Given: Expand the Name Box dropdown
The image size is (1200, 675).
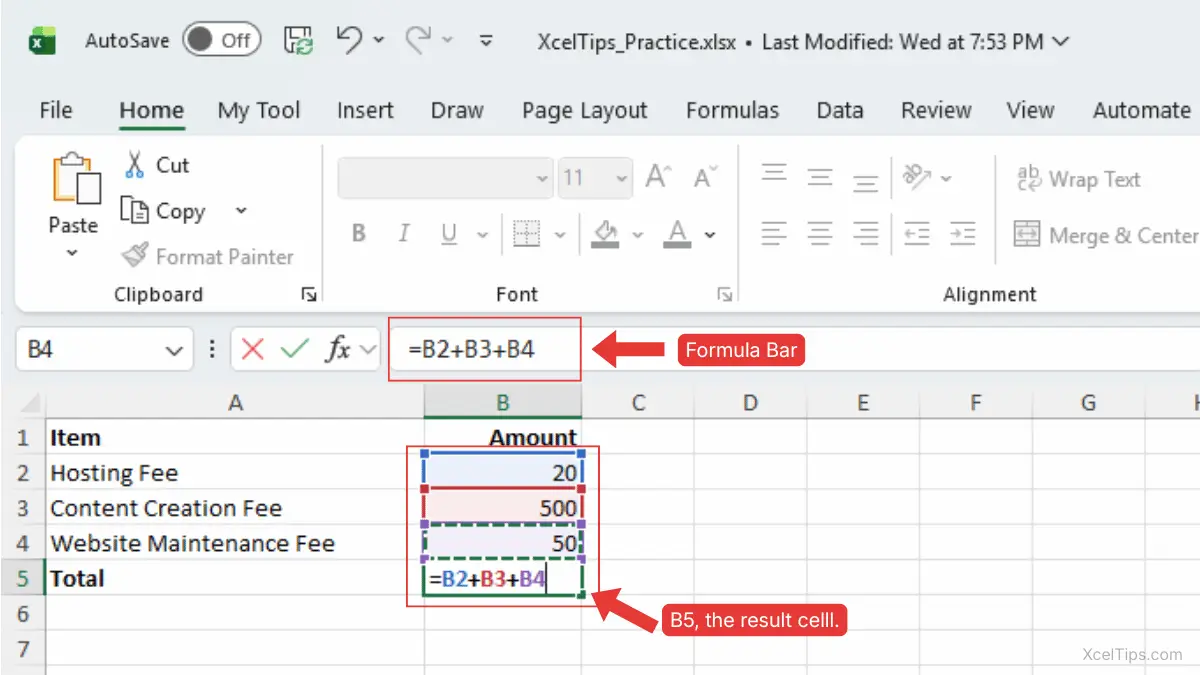Looking at the screenshot, I should pyautogui.click(x=173, y=351).
